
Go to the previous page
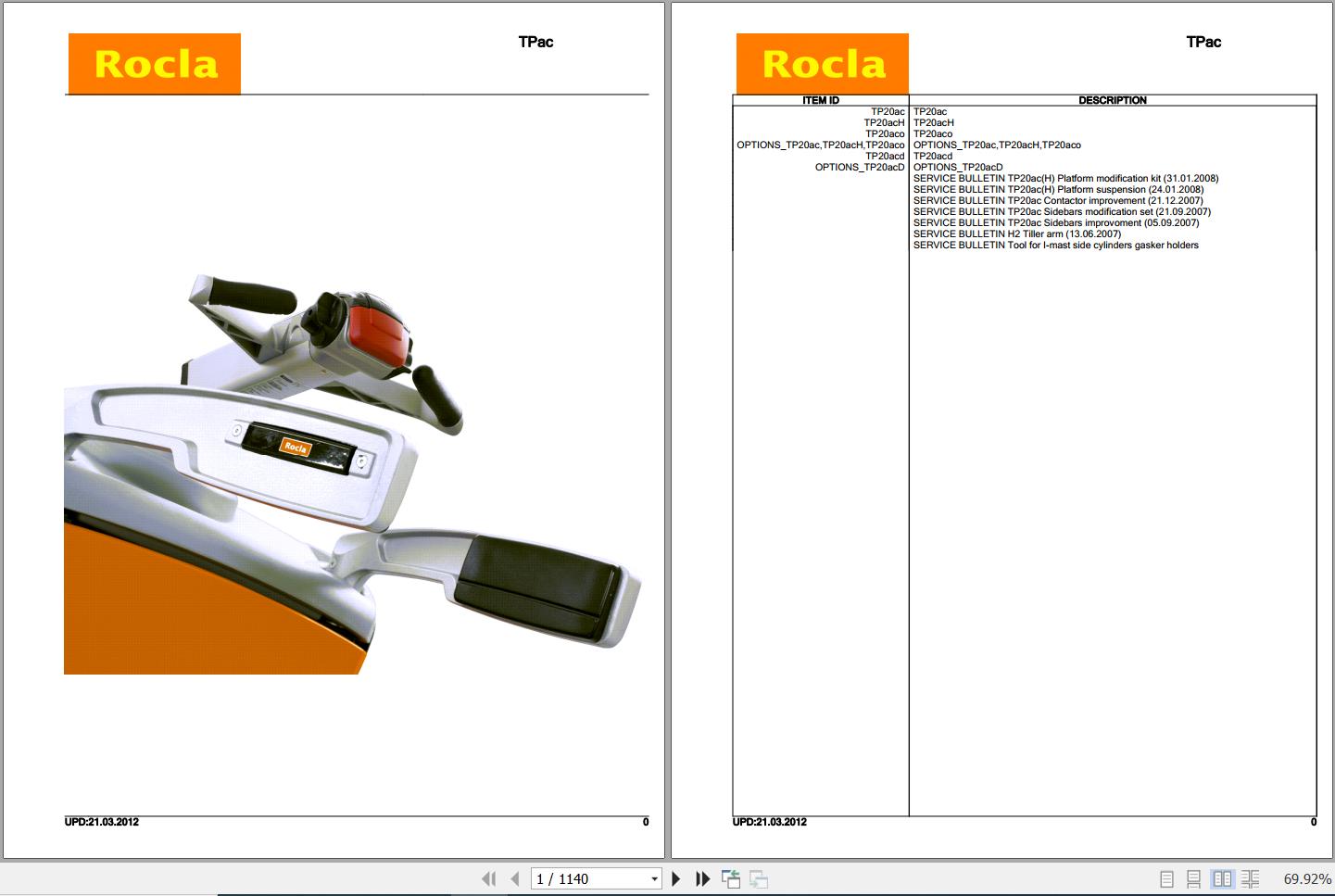coord(515,877)
